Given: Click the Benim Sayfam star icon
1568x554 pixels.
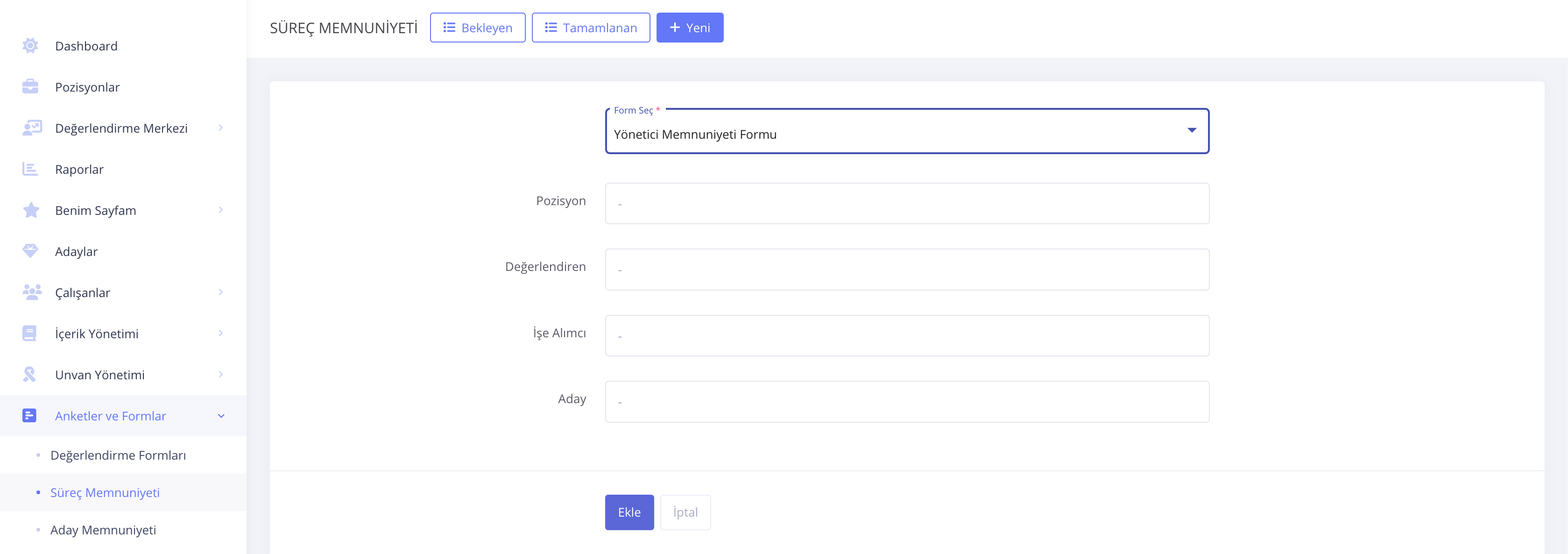Looking at the screenshot, I should 30,211.
